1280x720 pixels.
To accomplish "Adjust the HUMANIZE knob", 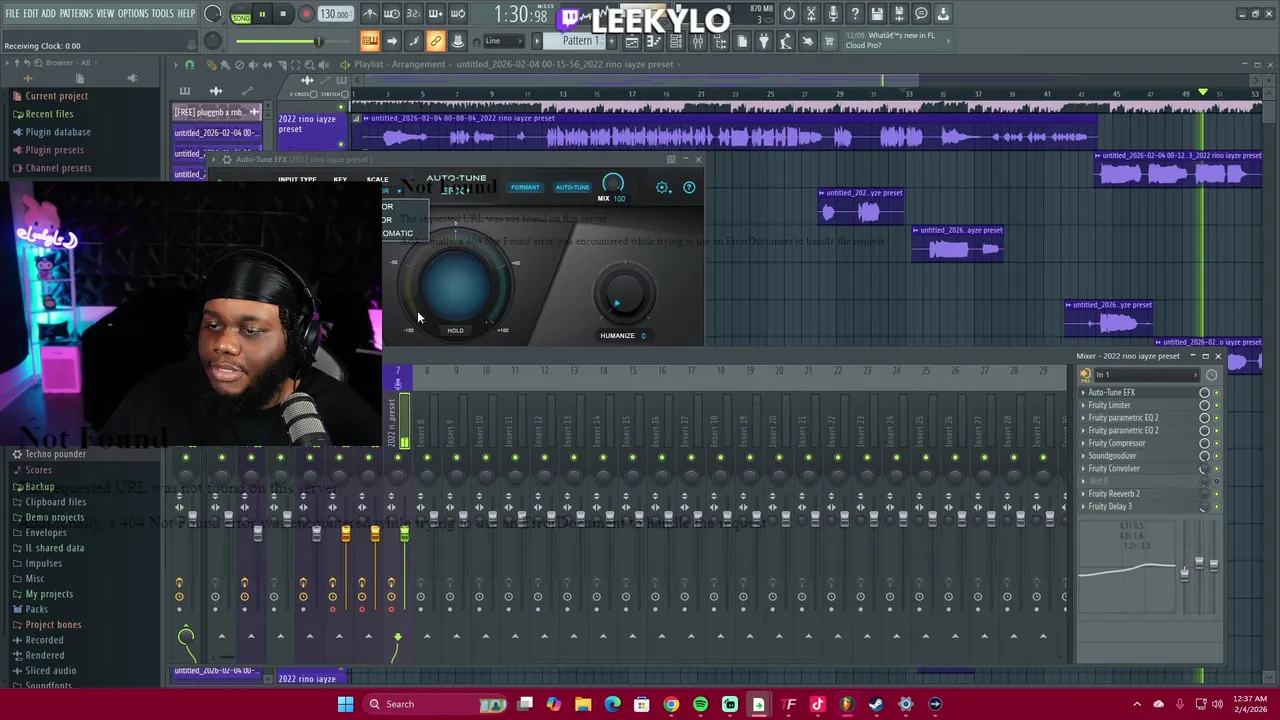I will pyautogui.click(x=623, y=295).
